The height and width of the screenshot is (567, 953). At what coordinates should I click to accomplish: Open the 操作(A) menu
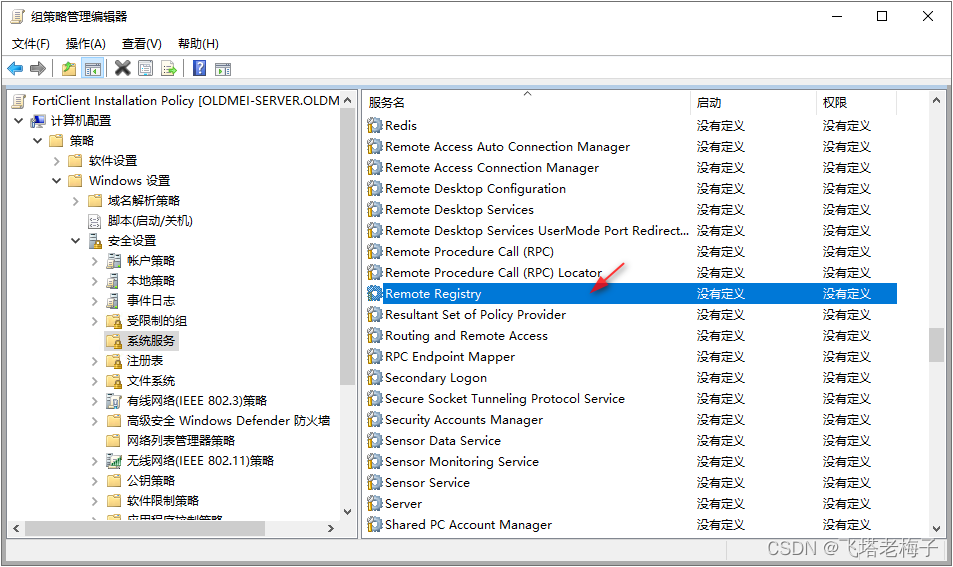(86, 44)
